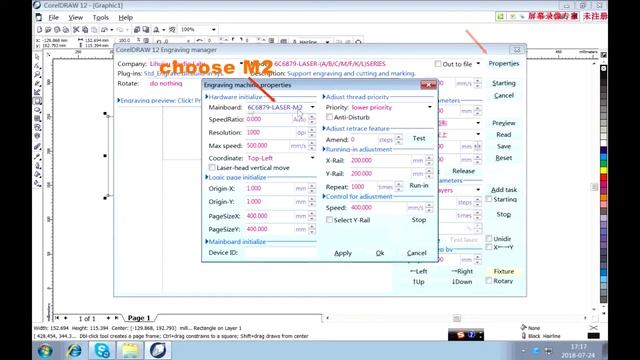Toggle the X<-->Y swap checkbox
640x360 pixels.
pyautogui.click(x=489, y=247)
